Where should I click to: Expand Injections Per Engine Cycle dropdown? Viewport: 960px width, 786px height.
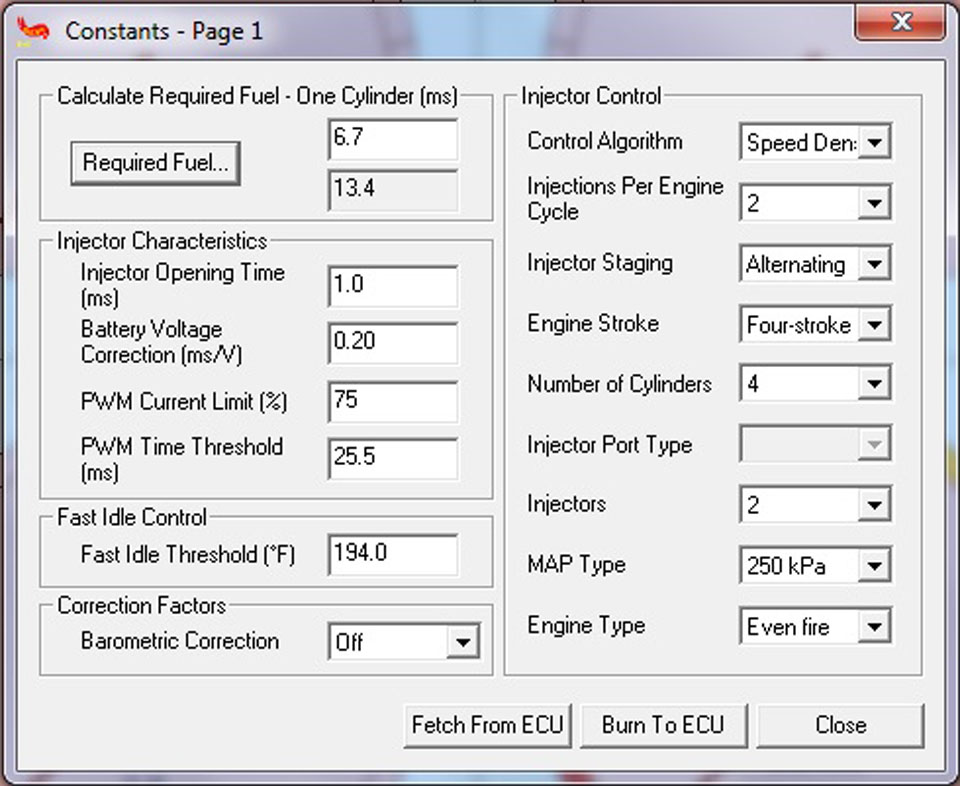874,204
